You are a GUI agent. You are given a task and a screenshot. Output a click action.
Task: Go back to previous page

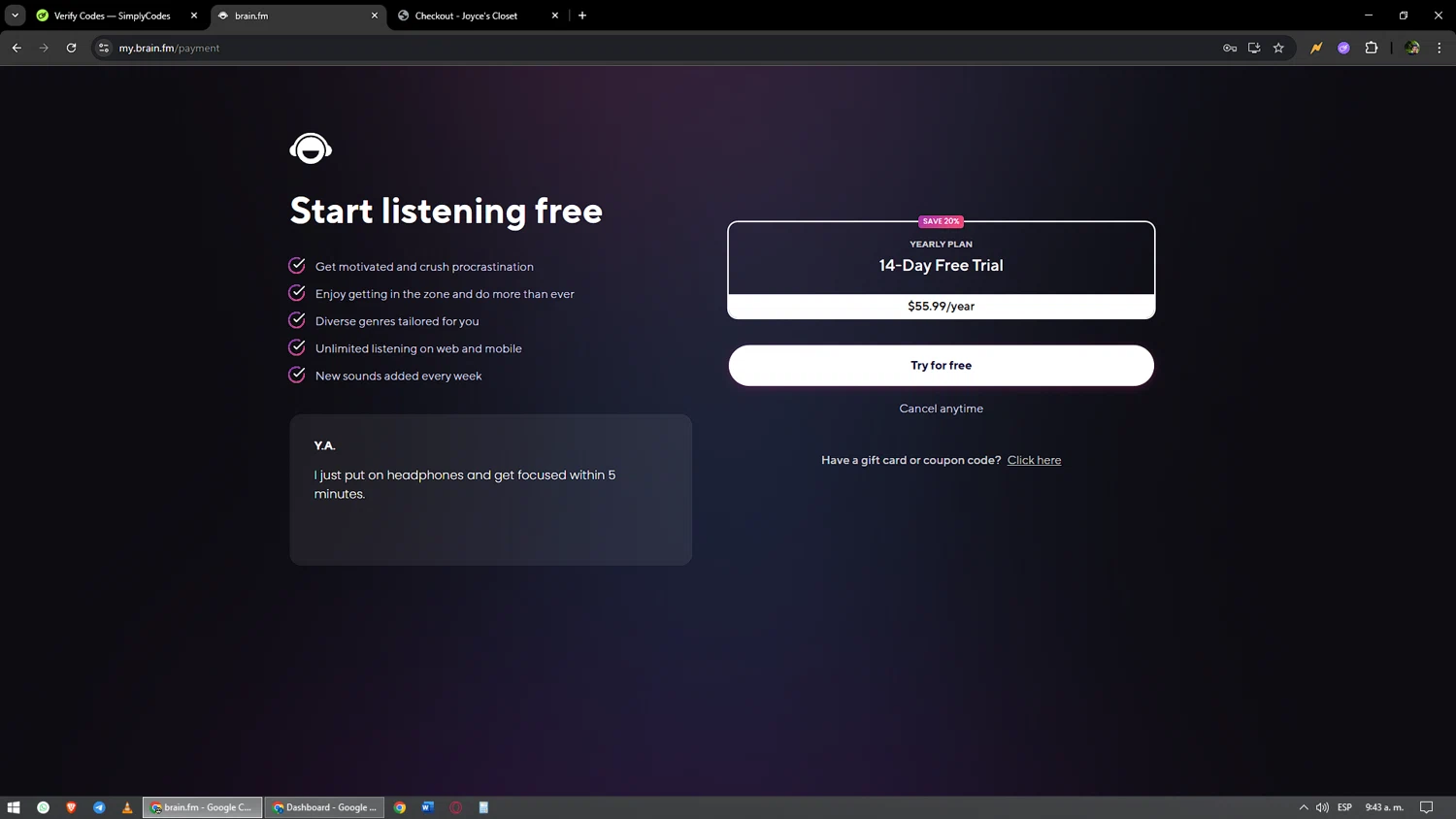click(17, 48)
